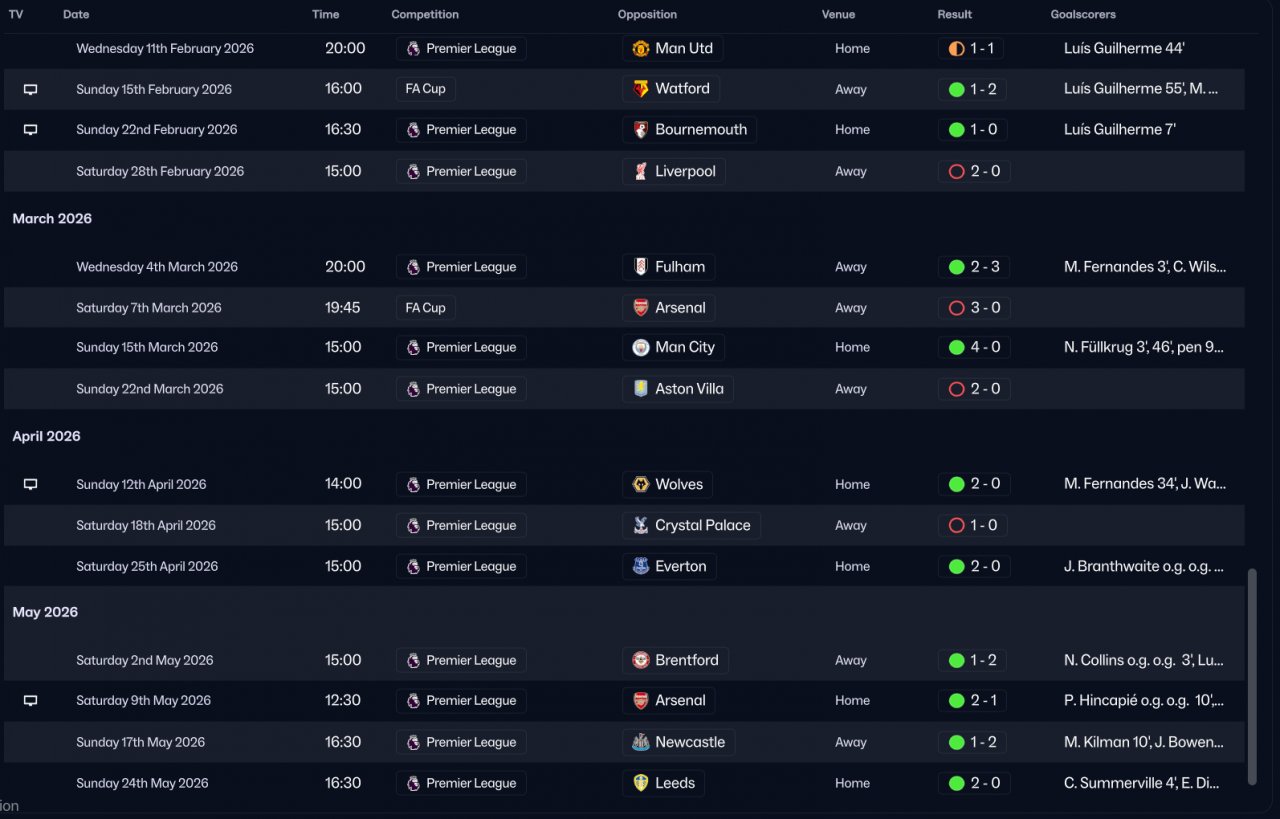Click the TV broadcast icon on the 15th February row
This screenshot has height=819, width=1280.
pyautogui.click(x=30, y=89)
